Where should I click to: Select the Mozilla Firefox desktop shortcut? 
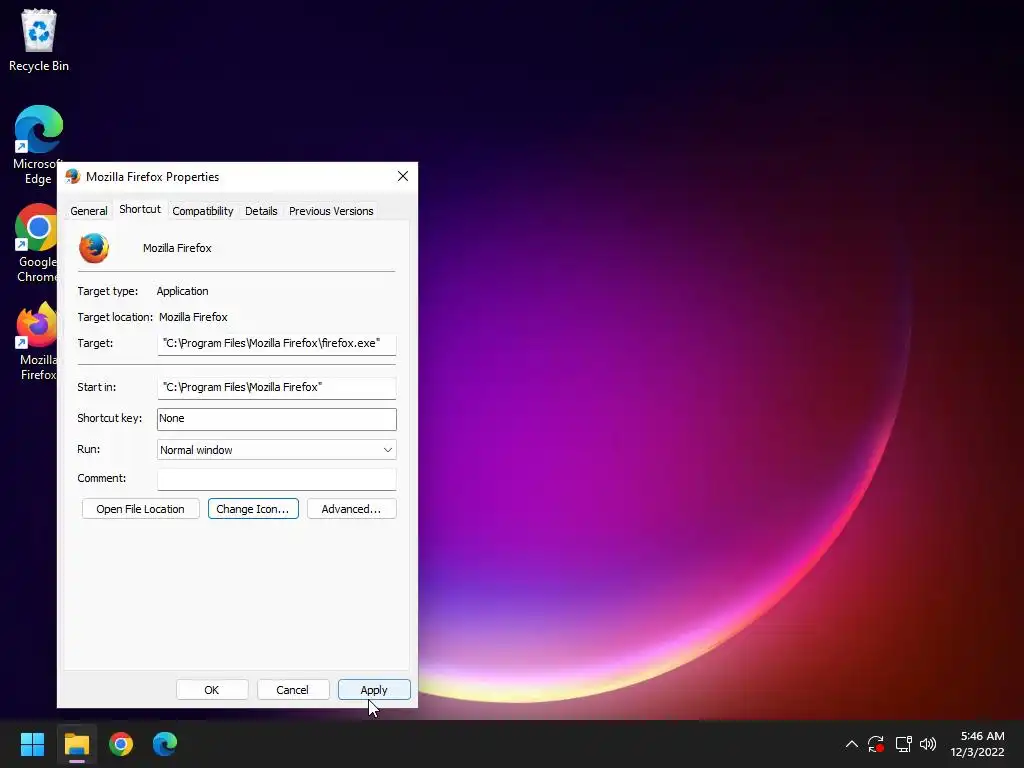click(x=37, y=341)
